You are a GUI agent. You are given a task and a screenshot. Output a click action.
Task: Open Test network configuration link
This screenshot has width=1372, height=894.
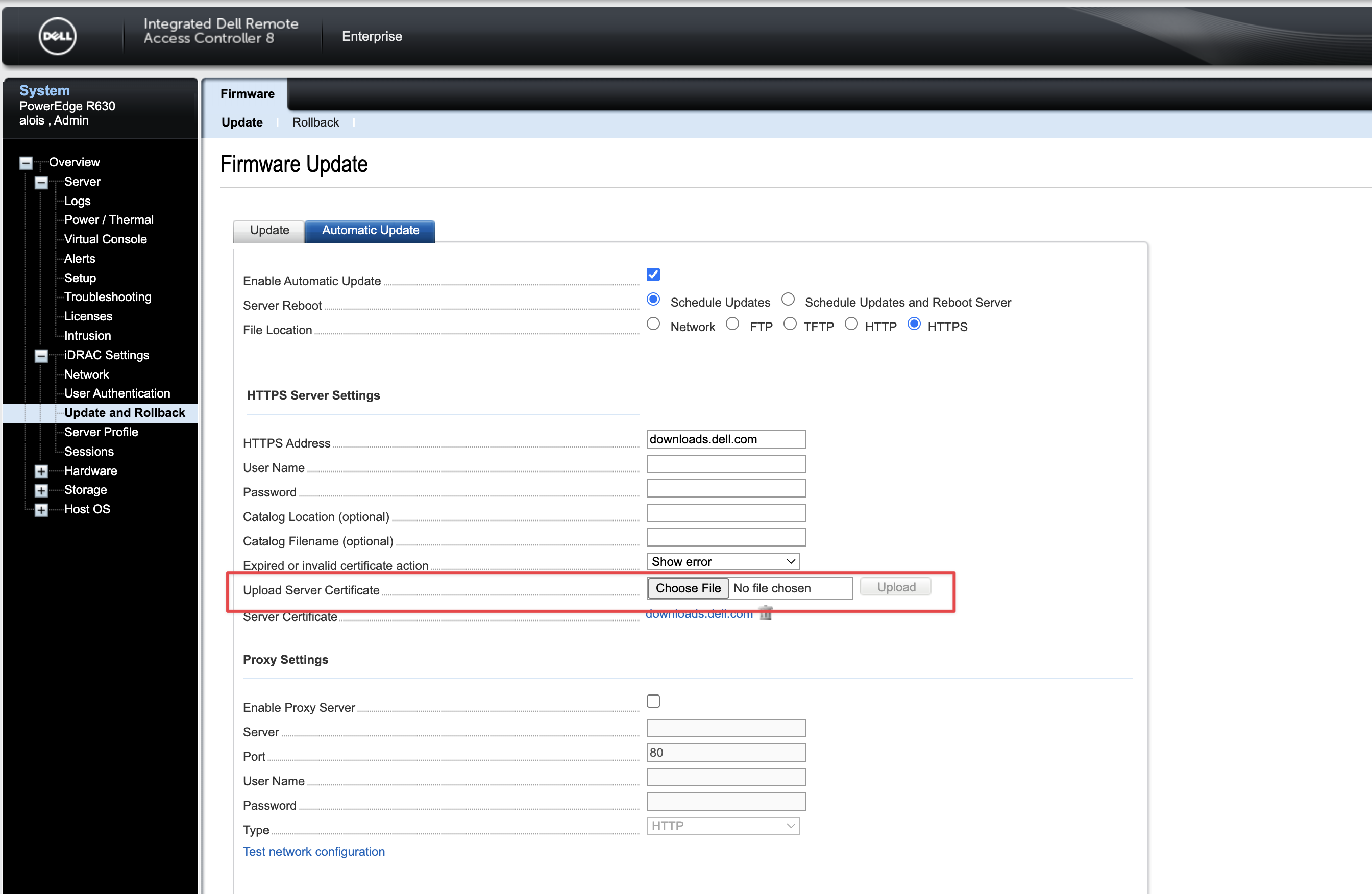point(313,851)
